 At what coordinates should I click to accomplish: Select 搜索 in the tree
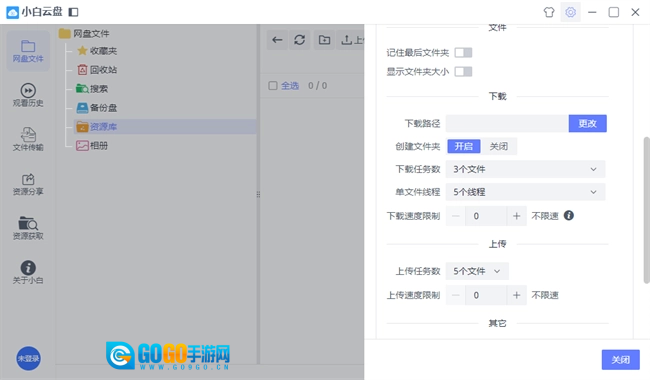click(92, 89)
